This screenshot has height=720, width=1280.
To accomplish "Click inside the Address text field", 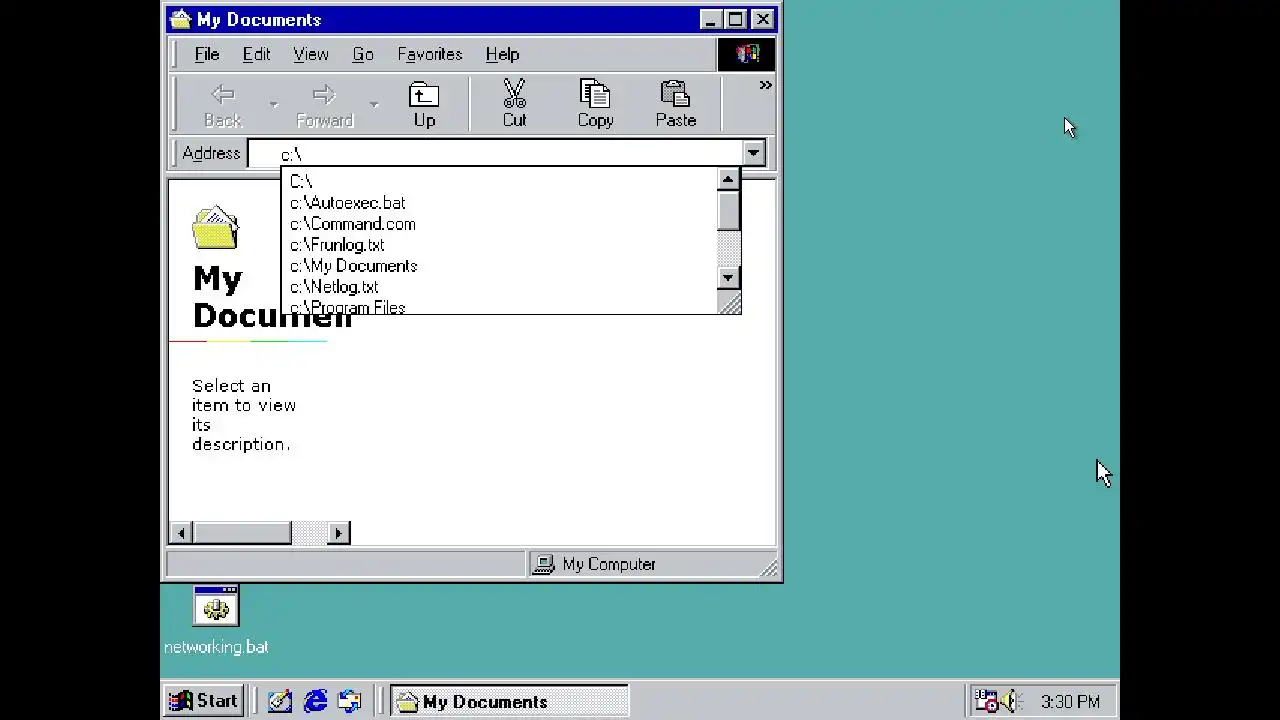I will pos(495,153).
